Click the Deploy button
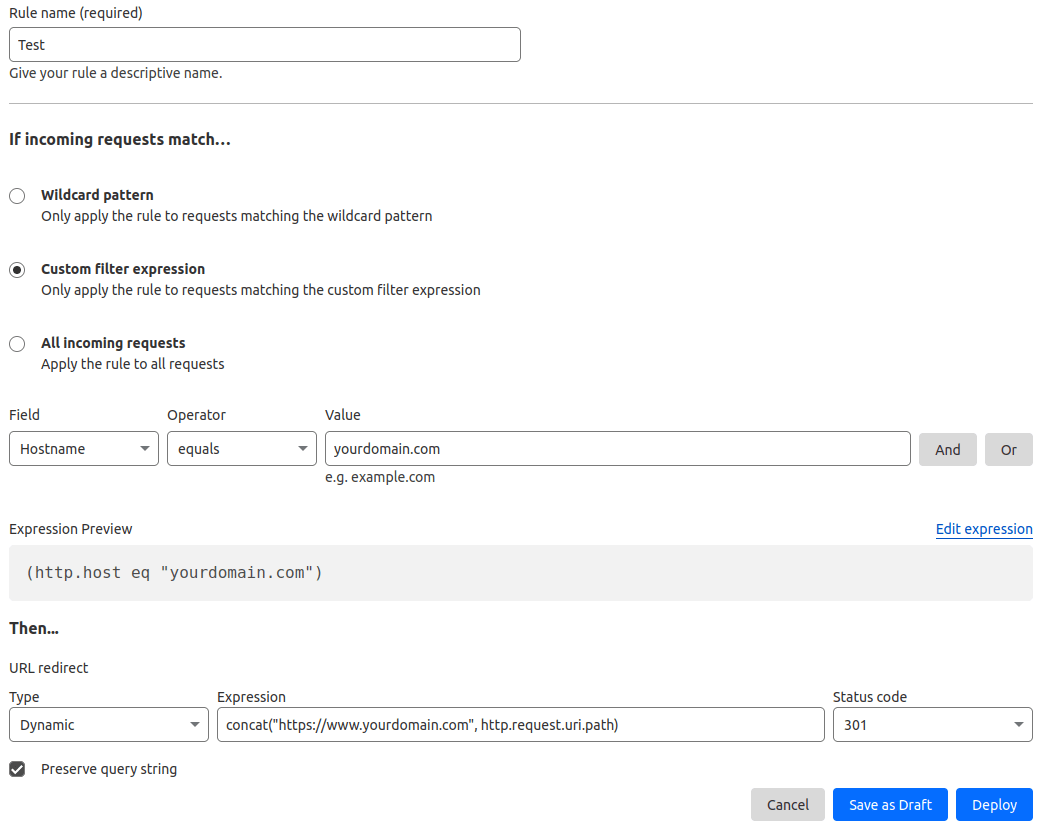Image resolution: width=1041 pixels, height=830 pixels. [x=994, y=804]
